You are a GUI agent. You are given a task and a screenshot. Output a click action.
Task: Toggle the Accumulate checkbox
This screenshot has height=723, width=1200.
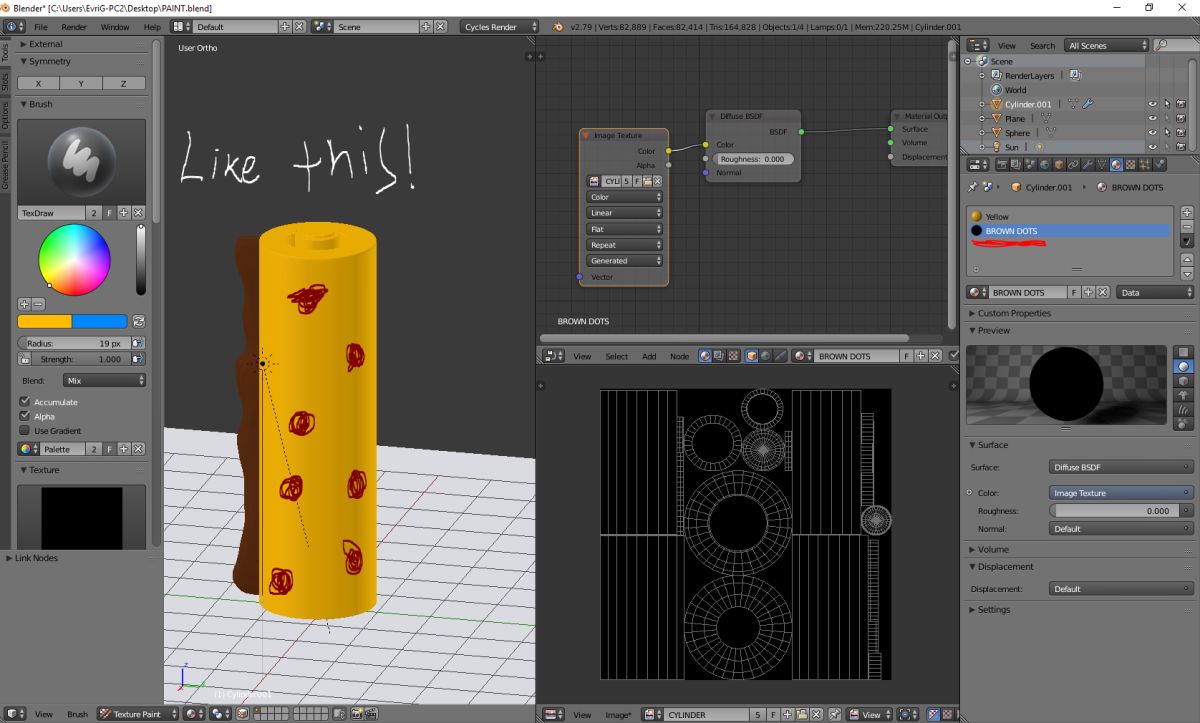pos(25,402)
